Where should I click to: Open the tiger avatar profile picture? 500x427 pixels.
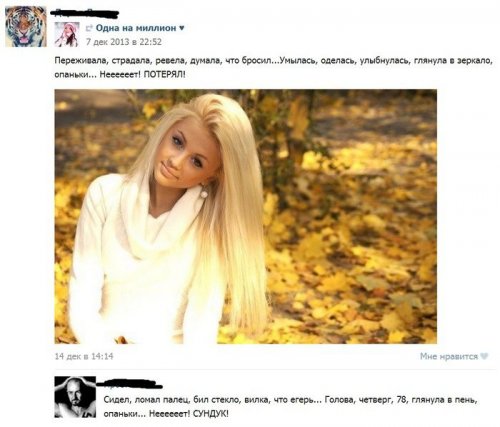26,26
